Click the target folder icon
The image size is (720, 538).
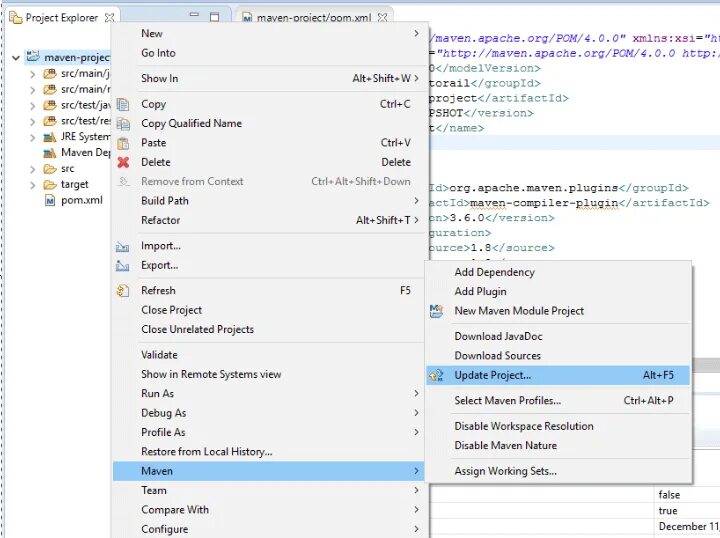50,185
